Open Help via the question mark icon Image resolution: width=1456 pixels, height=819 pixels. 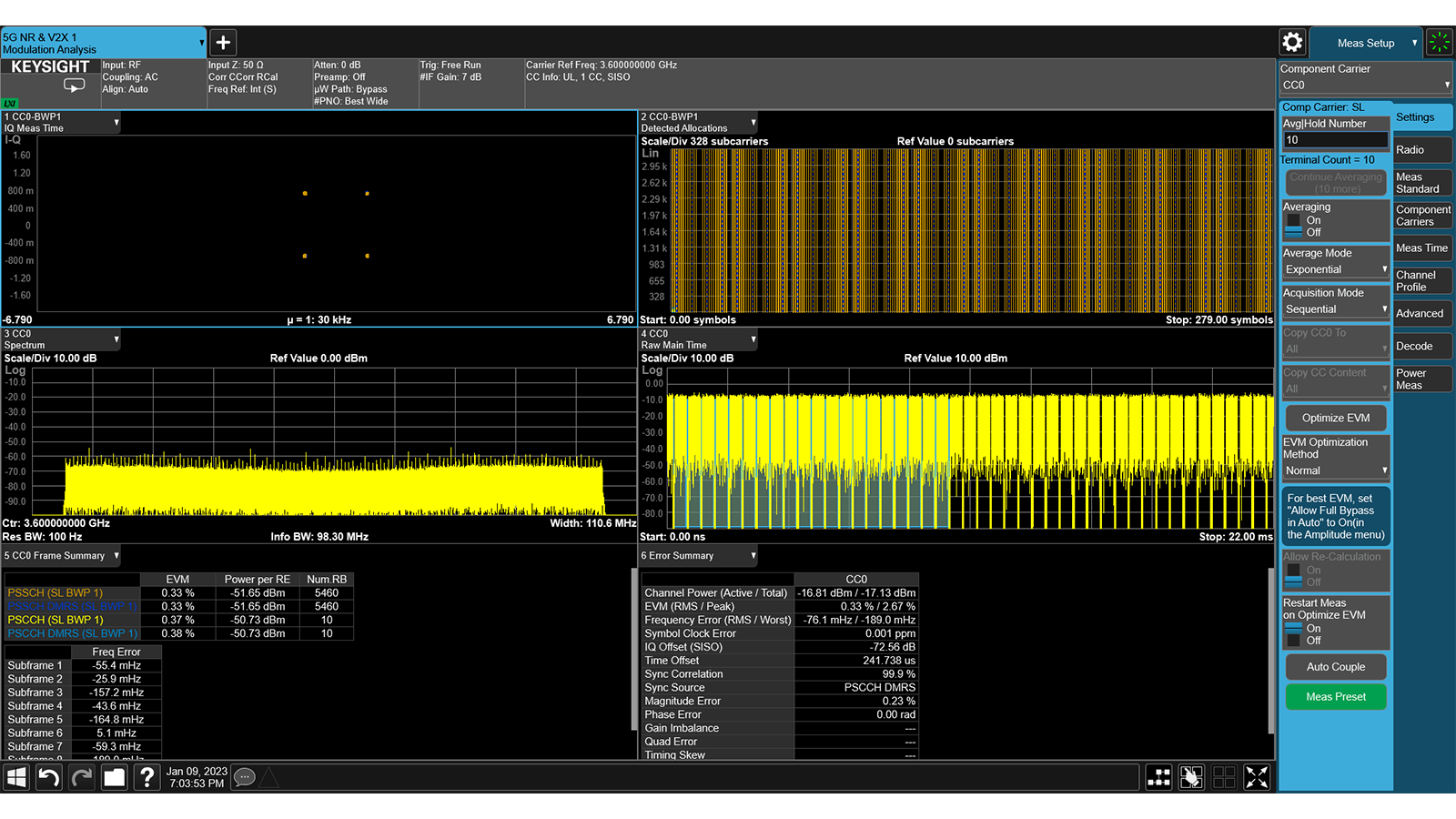click(147, 776)
